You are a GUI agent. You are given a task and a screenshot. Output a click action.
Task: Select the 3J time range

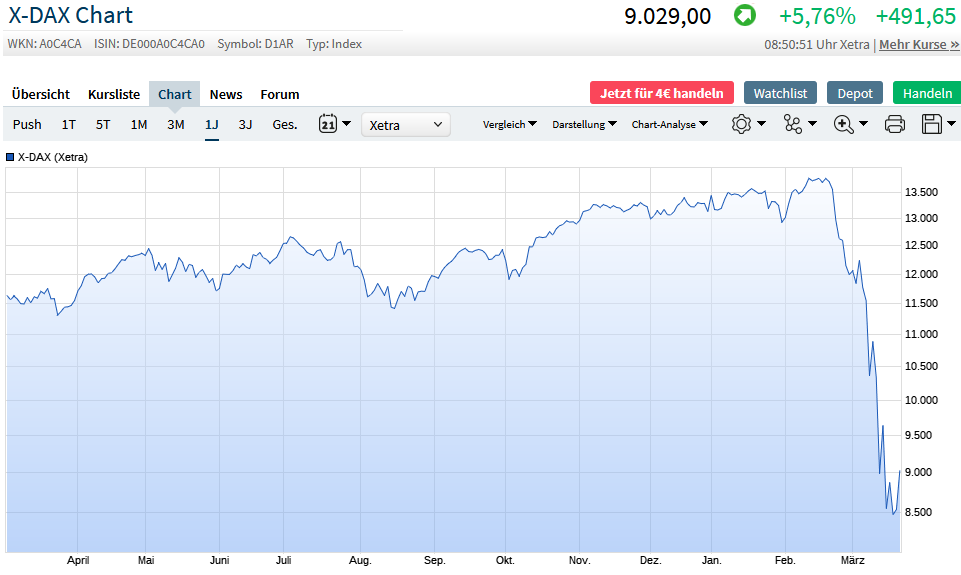click(x=245, y=124)
